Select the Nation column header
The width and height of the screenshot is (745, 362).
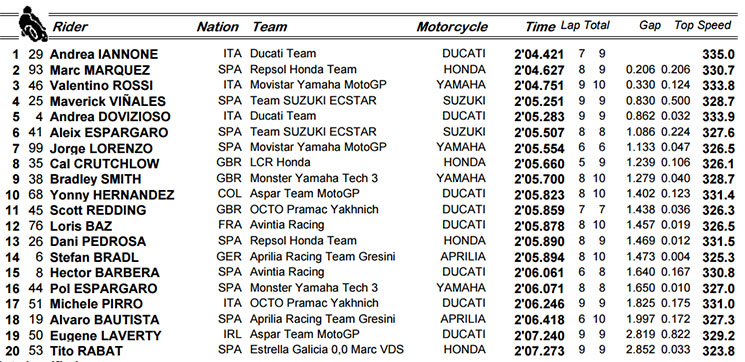218,27
